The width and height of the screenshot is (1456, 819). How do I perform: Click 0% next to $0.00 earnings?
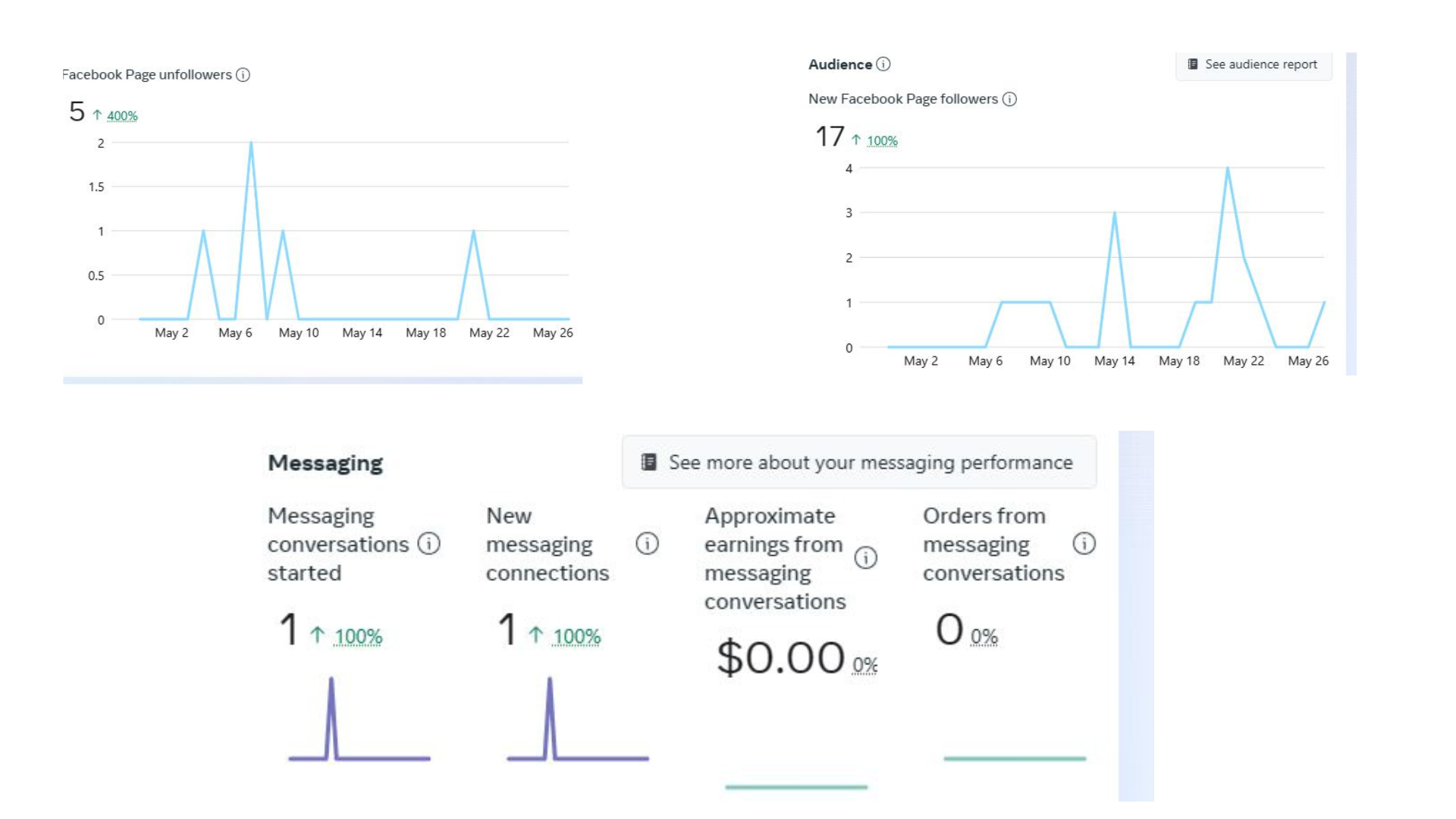click(x=864, y=666)
